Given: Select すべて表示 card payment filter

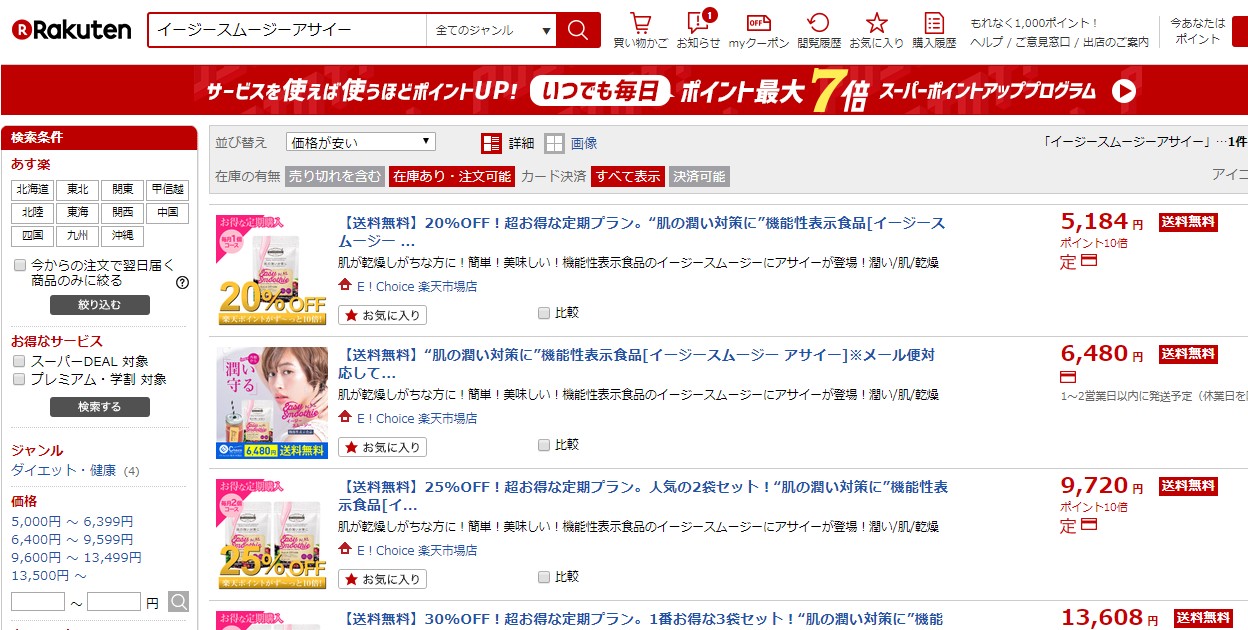Looking at the screenshot, I should (627, 176).
